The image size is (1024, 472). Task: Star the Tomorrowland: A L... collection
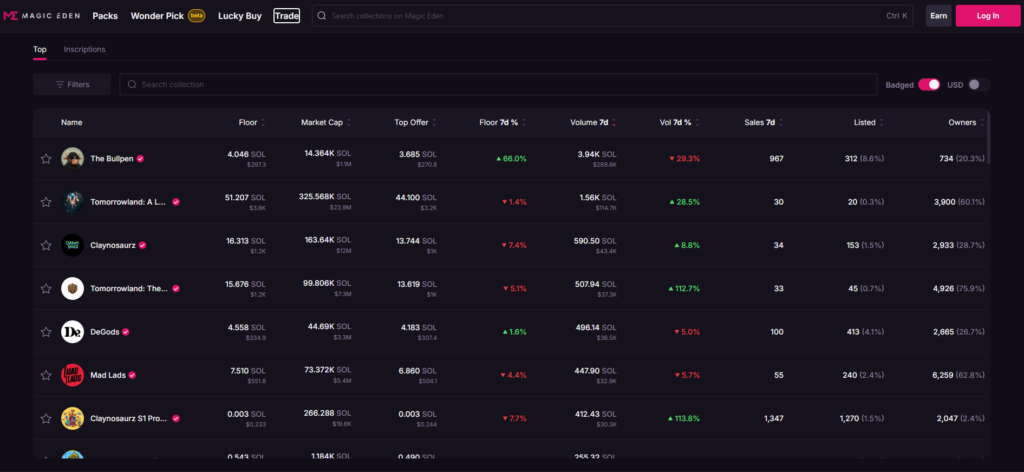pyautogui.click(x=46, y=202)
